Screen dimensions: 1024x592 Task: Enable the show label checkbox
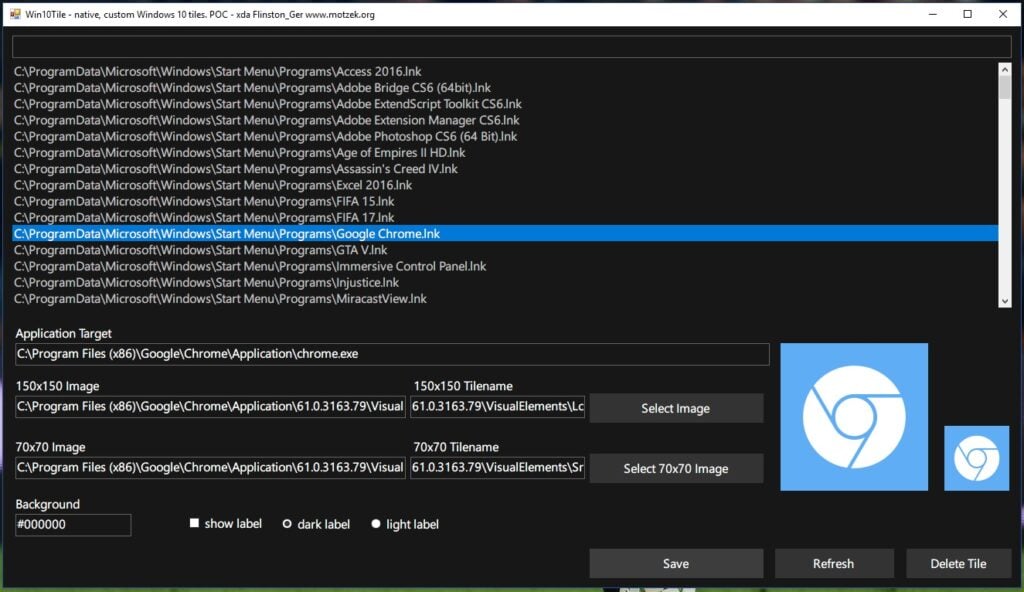pyautogui.click(x=194, y=523)
